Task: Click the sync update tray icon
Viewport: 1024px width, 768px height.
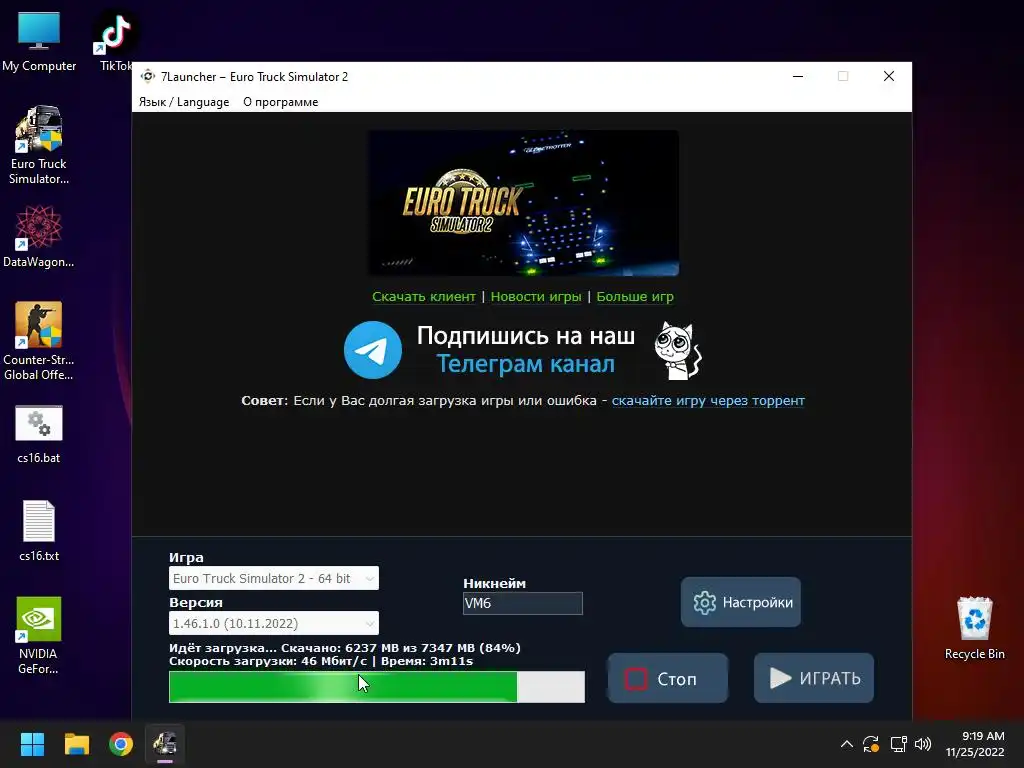Action: (871, 744)
